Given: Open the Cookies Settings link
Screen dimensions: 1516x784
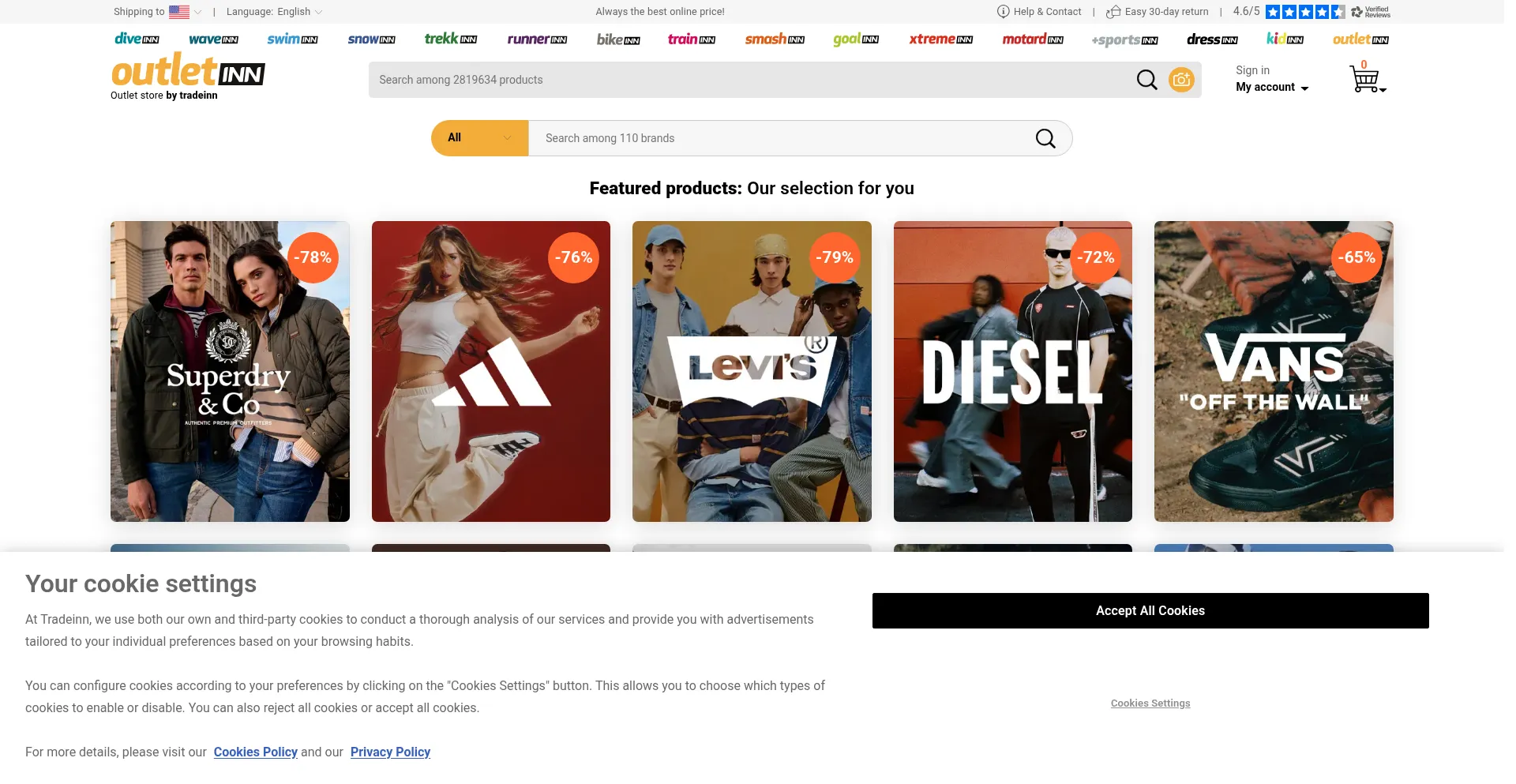Looking at the screenshot, I should 1150,703.
